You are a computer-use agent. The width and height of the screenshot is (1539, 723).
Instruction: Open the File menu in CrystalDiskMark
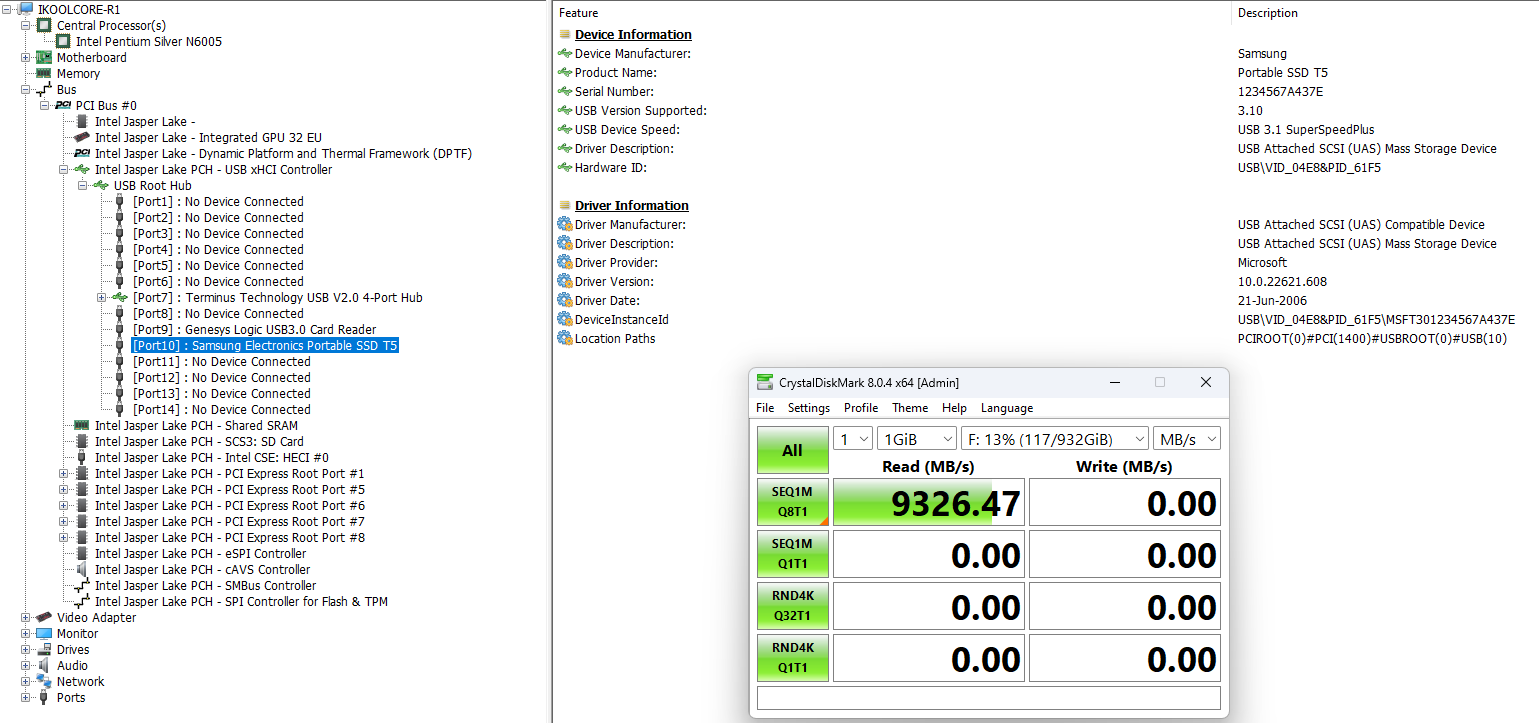click(765, 408)
